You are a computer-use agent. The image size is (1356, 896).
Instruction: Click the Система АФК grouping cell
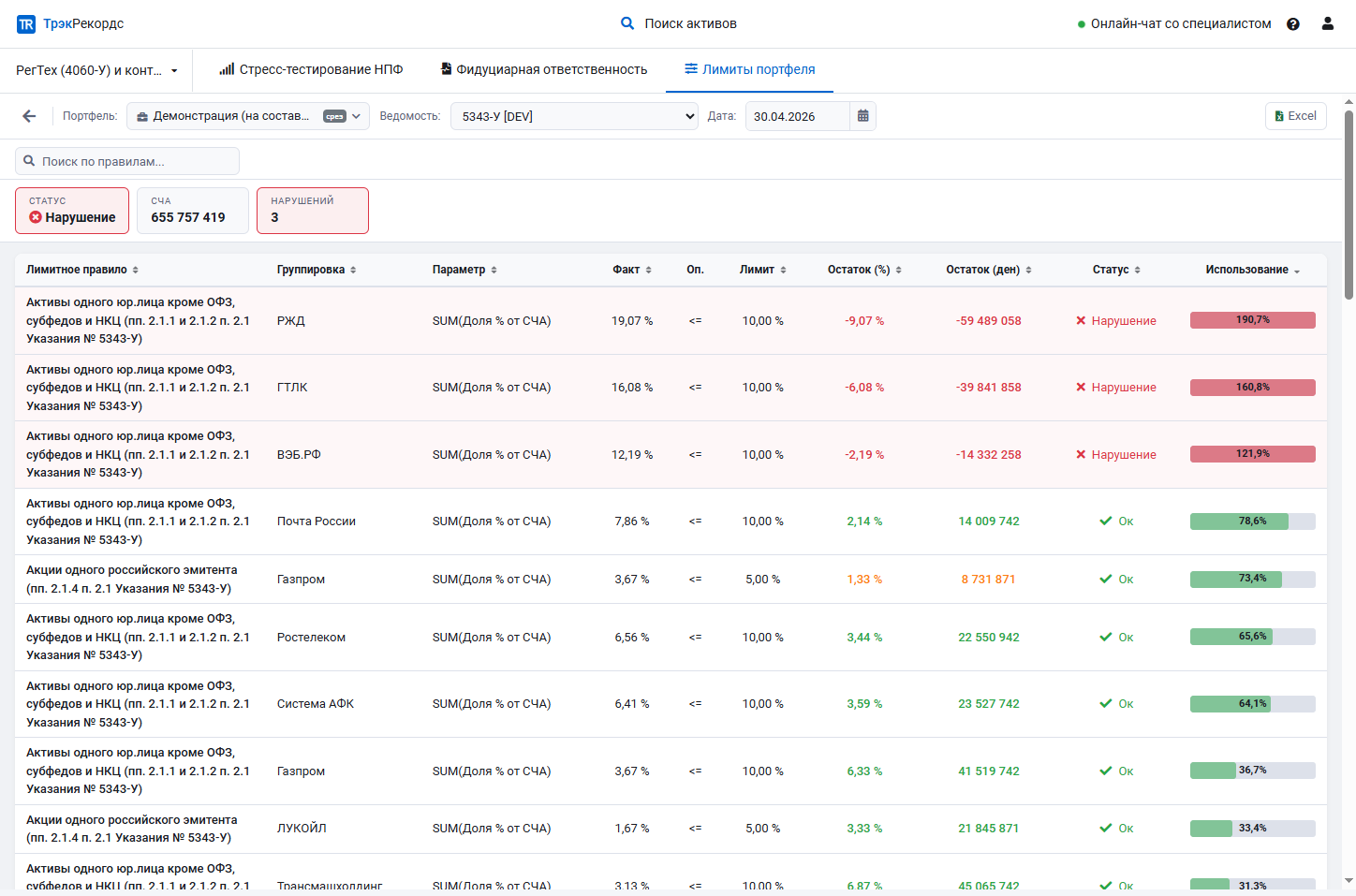(x=316, y=704)
